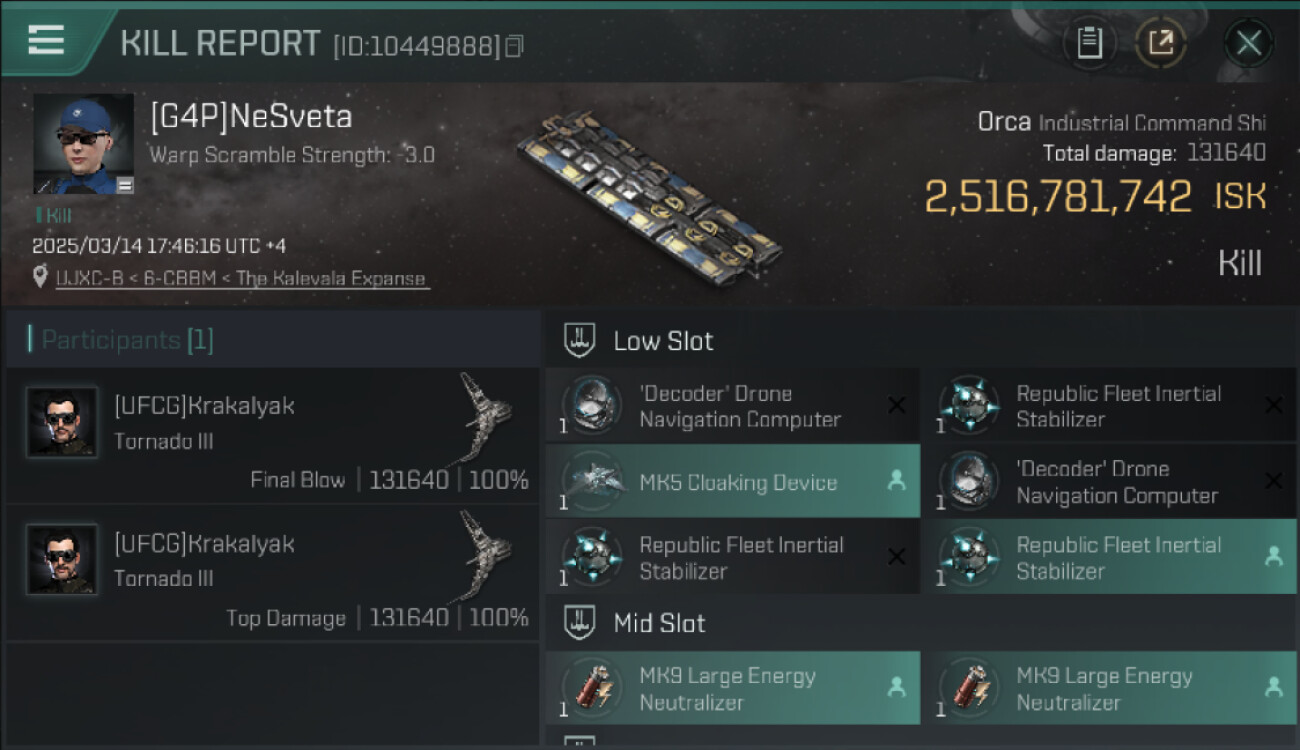Click the clipboard icon in the top bar
This screenshot has width=1300, height=750.
coord(1089,43)
